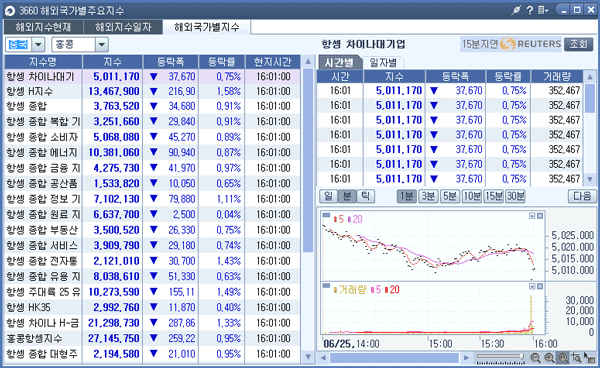Select the 홍콩항셍지수 row
The image size is (600, 368).
(x=152, y=339)
